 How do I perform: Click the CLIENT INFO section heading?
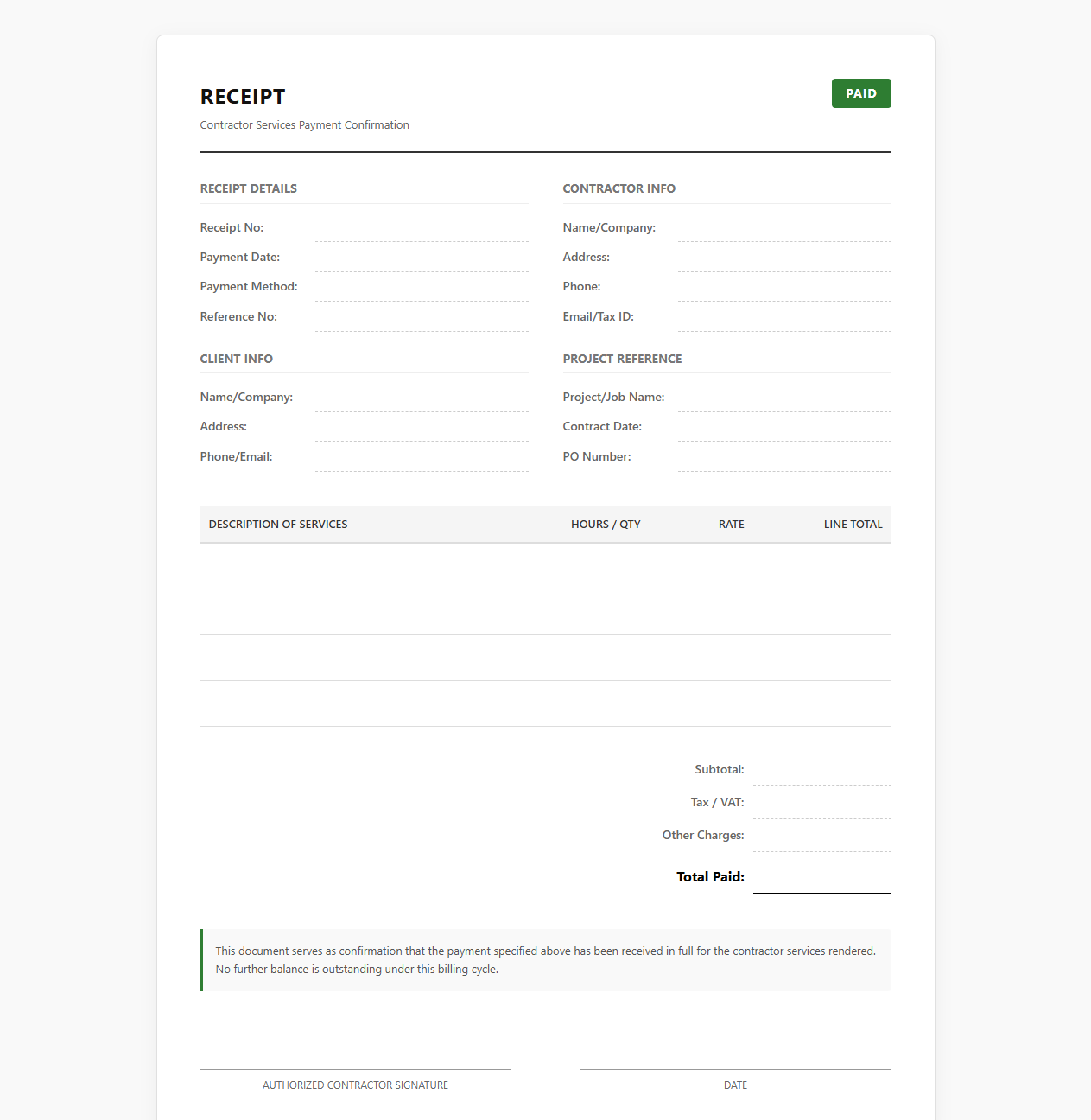237,359
